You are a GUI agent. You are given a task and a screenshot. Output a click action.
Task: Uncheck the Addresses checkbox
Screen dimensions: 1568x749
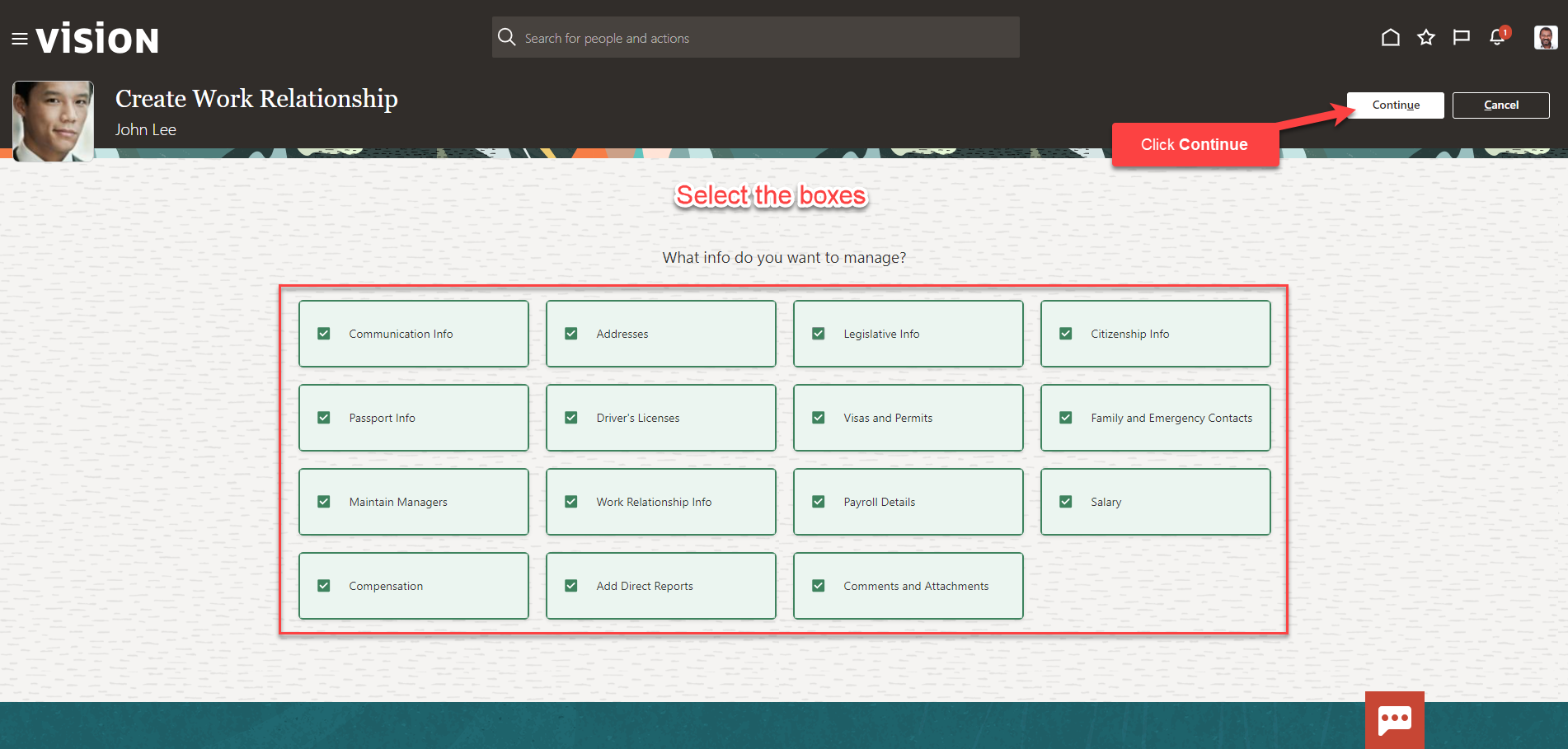(571, 334)
